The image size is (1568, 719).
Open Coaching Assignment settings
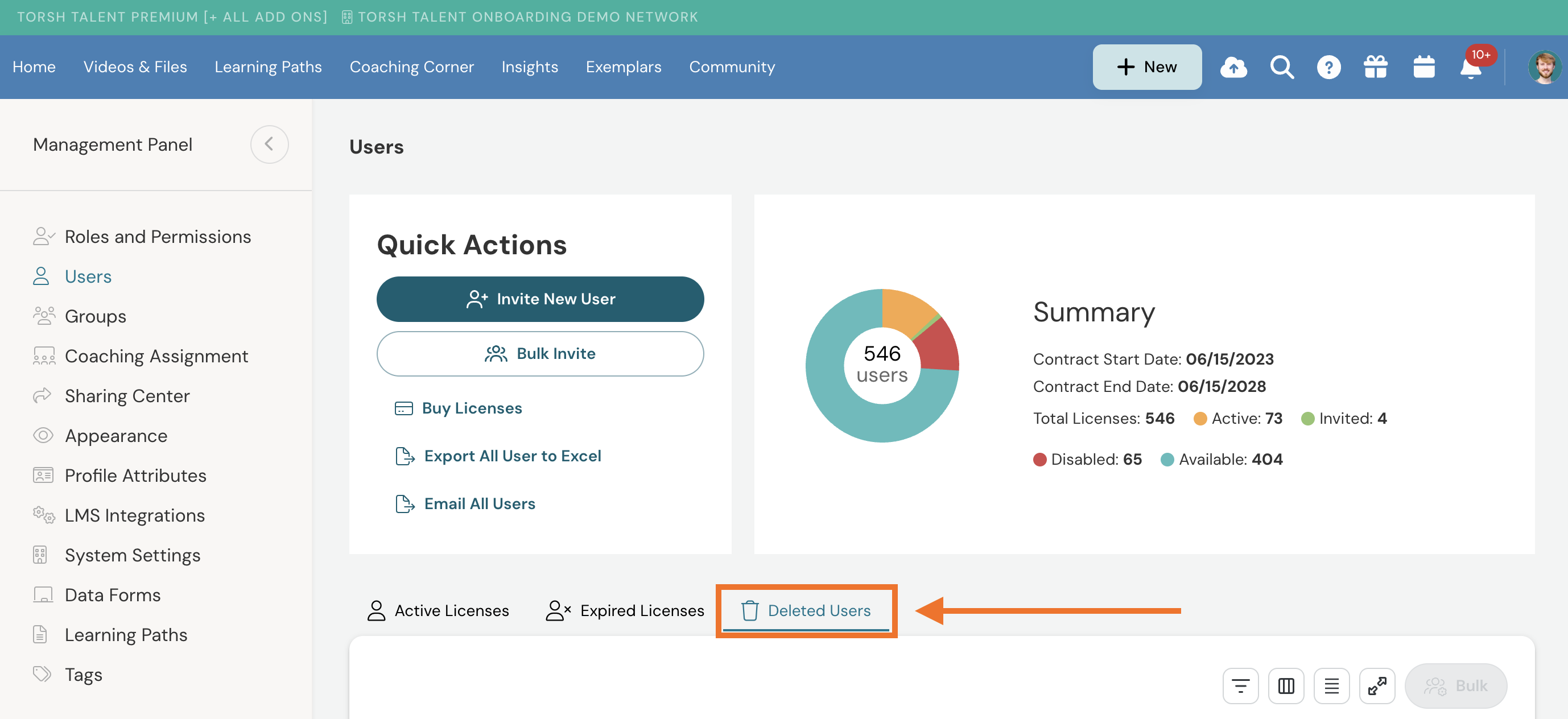click(156, 356)
